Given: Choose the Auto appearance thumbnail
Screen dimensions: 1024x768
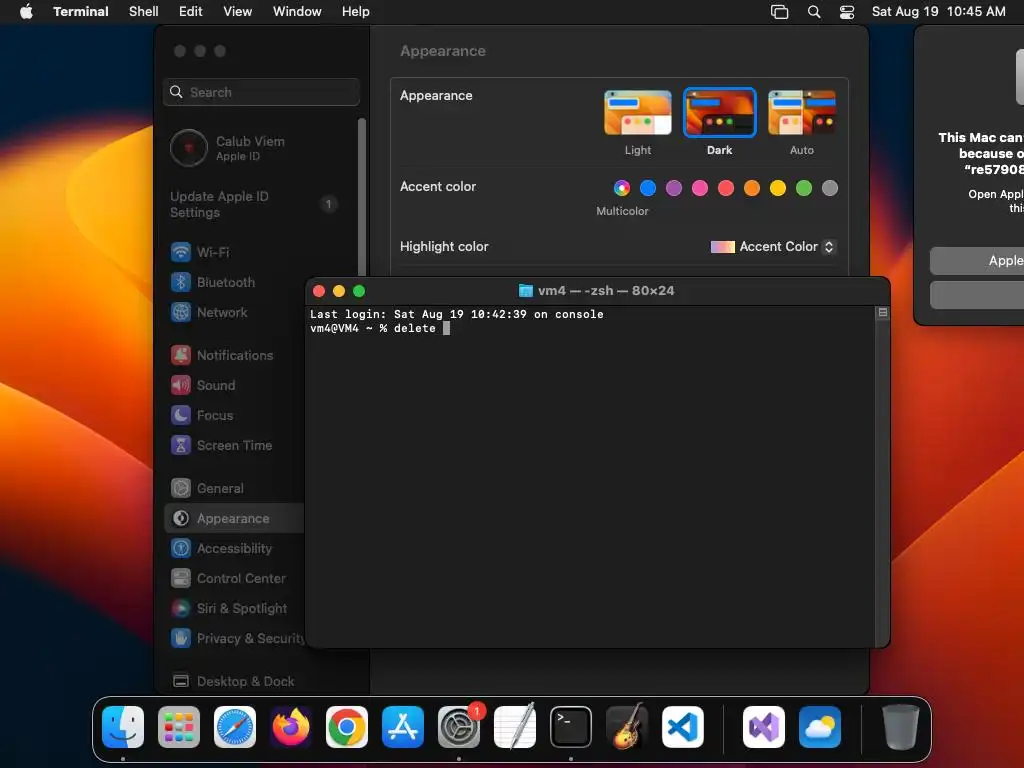Looking at the screenshot, I should [802, 113].
